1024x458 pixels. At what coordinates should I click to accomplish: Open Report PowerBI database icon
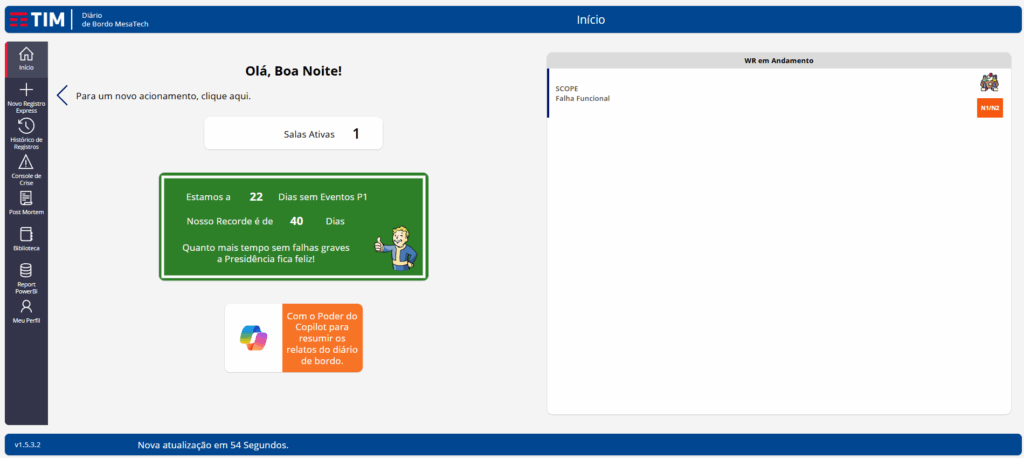tap(26, 273)
